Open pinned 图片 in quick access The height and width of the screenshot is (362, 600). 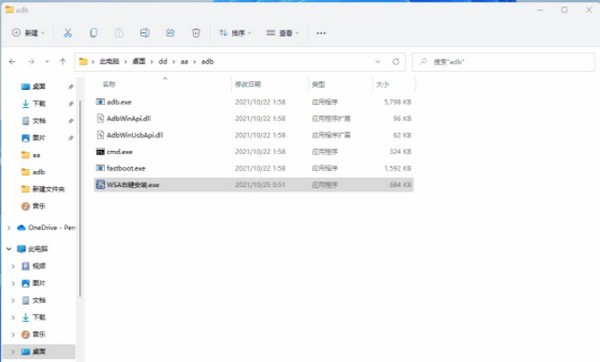click(39, 138)
